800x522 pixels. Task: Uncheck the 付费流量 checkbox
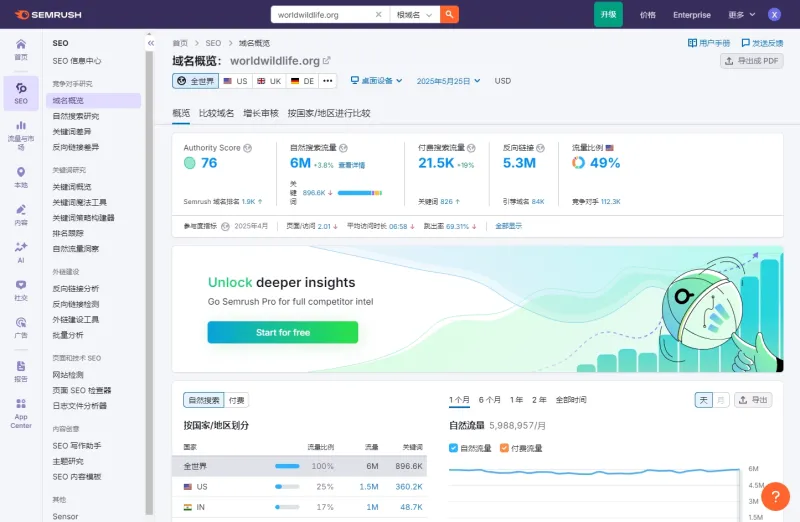pos(504,448)
